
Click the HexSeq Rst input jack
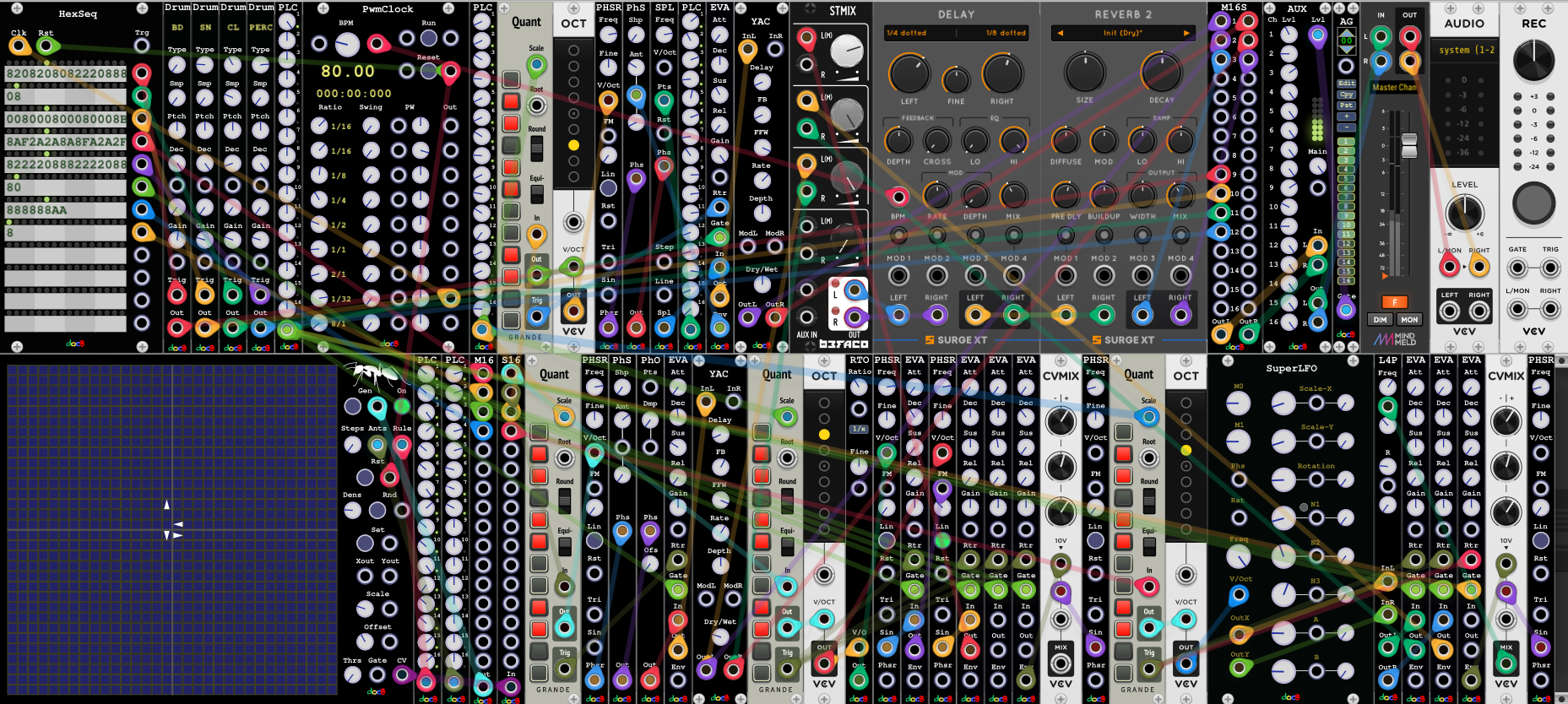46,46
